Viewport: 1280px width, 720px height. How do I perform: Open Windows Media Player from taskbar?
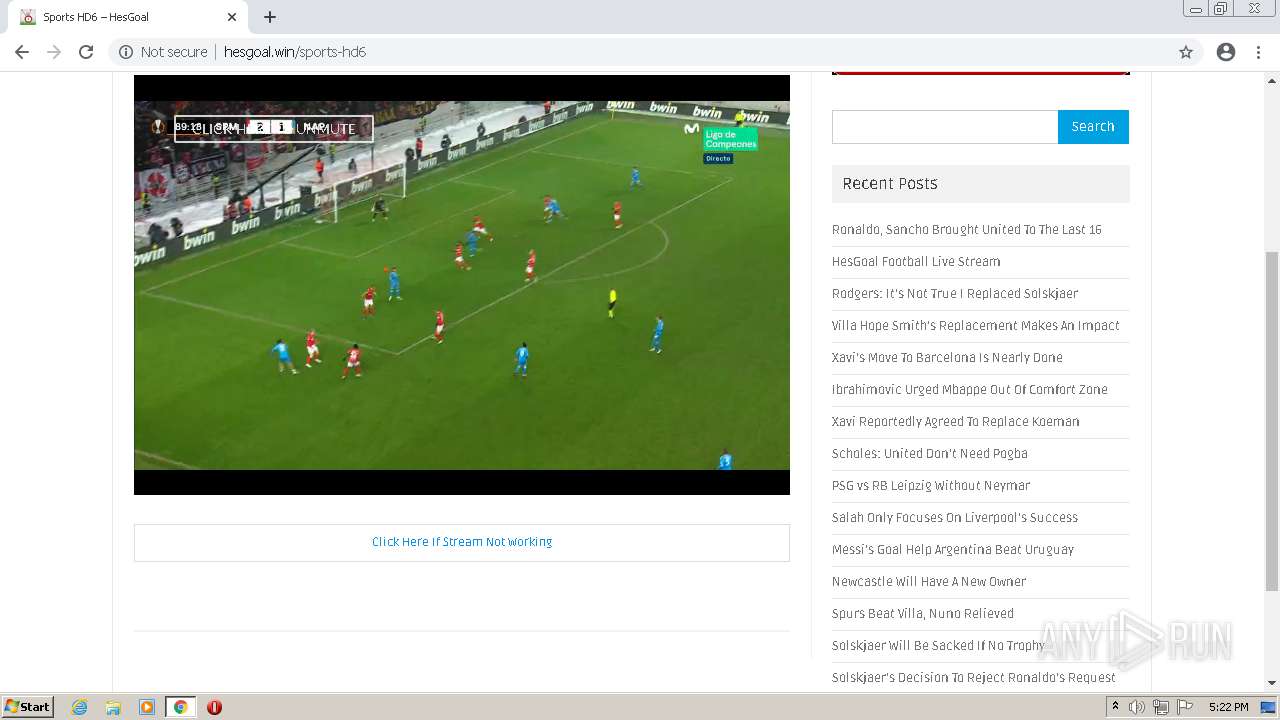(147, 707)
